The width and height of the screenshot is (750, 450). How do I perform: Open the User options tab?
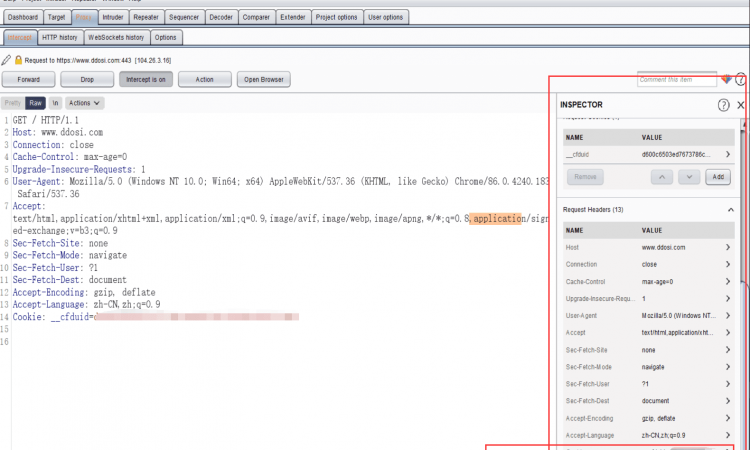click(x=386, y=17)
